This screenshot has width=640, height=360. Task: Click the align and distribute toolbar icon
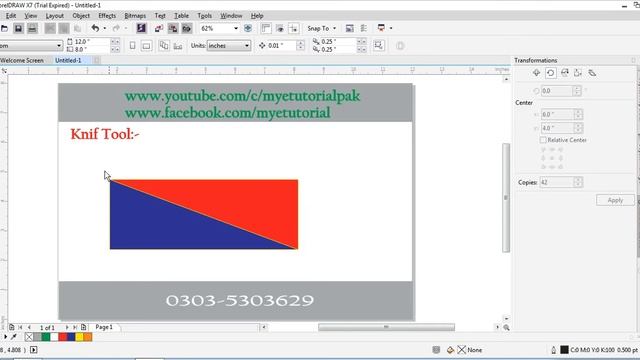click(363, 28)
